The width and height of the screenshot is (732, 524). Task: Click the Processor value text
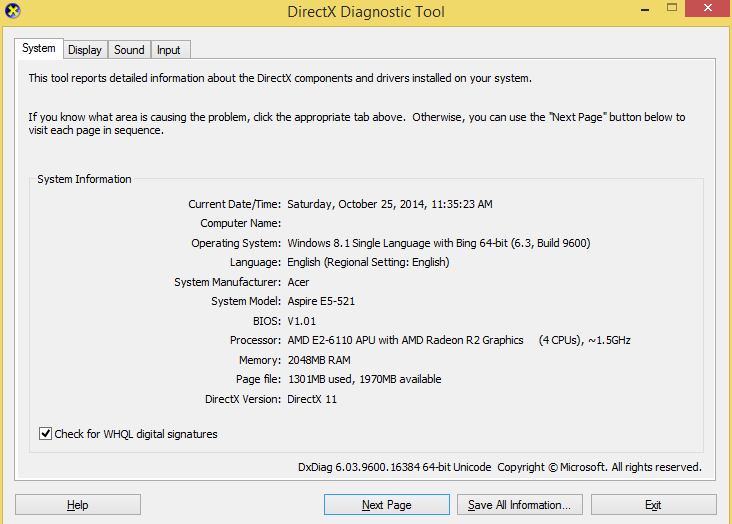(x=459, y=340)
